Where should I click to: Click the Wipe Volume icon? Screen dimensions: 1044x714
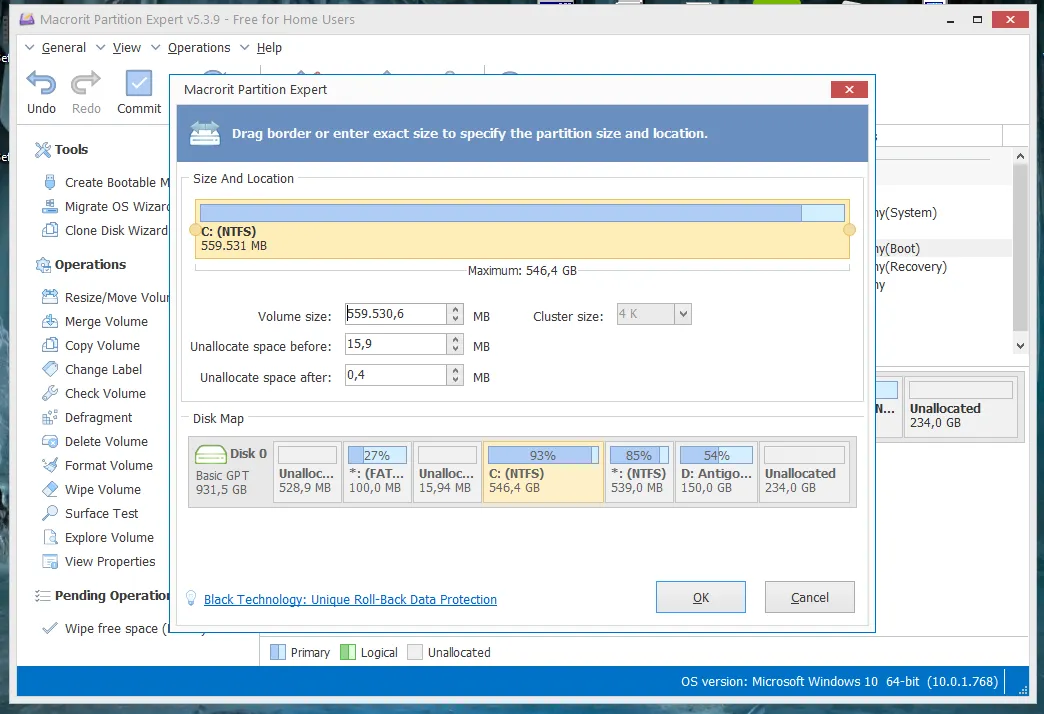pyautogui.click(x=50, y=490)
